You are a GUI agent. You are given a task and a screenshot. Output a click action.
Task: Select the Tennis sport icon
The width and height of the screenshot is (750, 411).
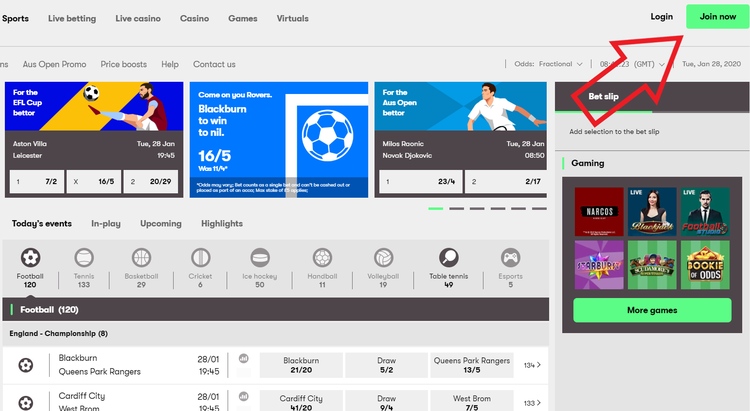tap(84, 258)
